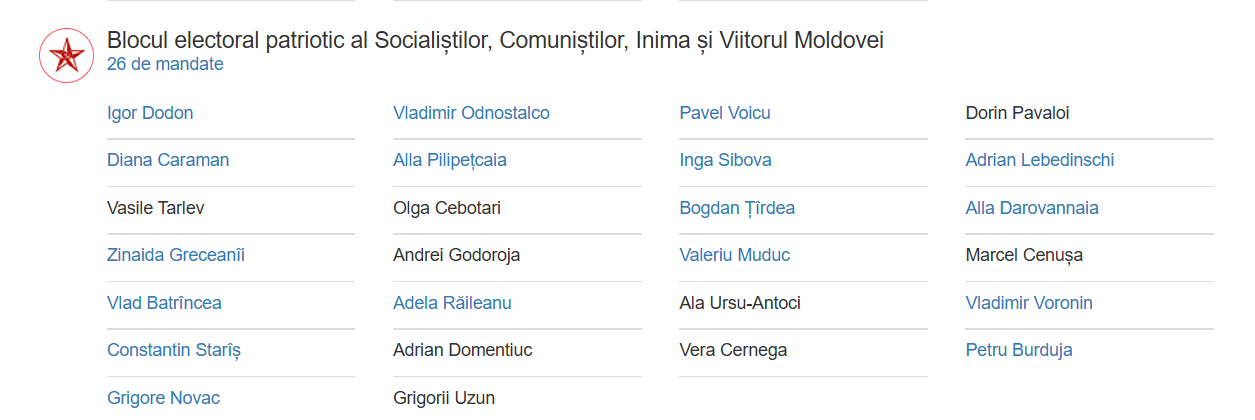Viewport: 1255px width, 420px height.
Task: Open Diana Caraman's page
Action: click(168, 160)
